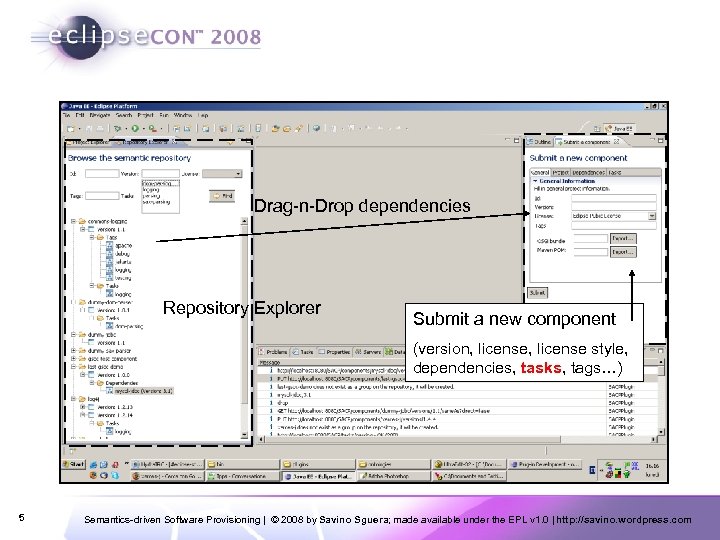Open the License dropdown in Repository Explorer
720x540 pixels.
point(222,174)
